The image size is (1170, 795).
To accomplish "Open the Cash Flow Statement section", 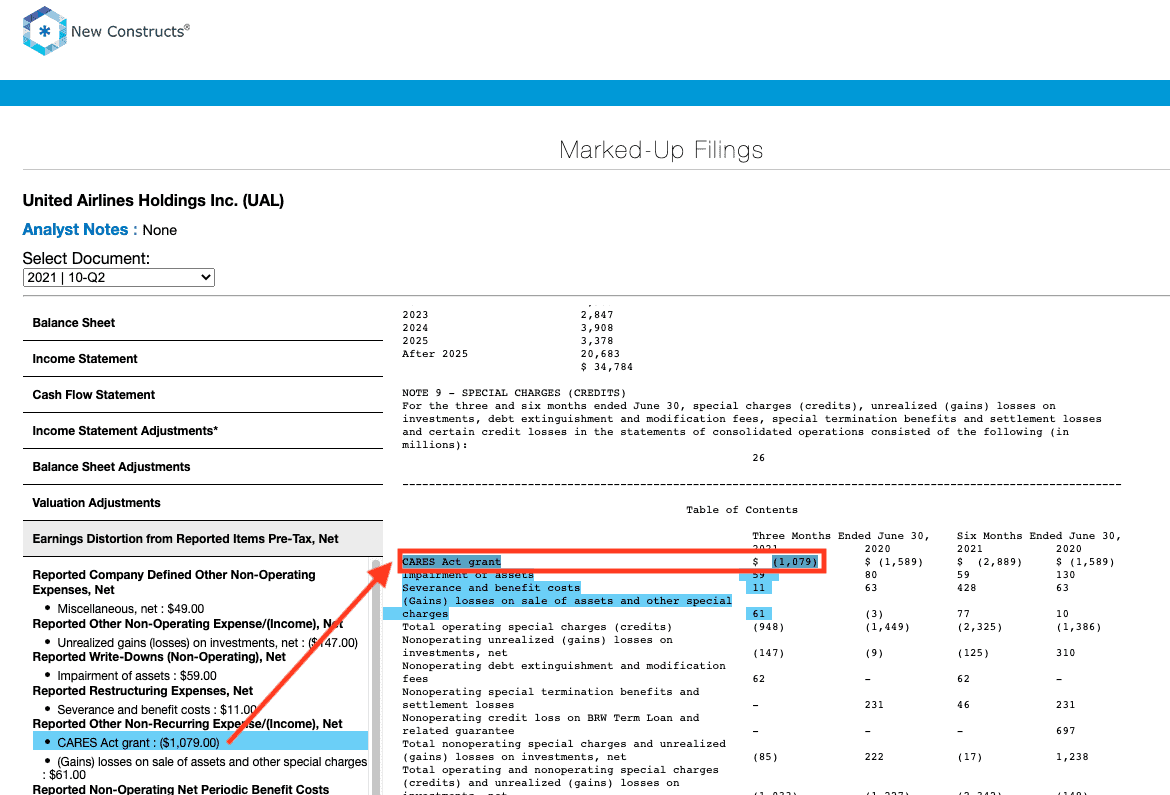I will click(x=203, y=395).
